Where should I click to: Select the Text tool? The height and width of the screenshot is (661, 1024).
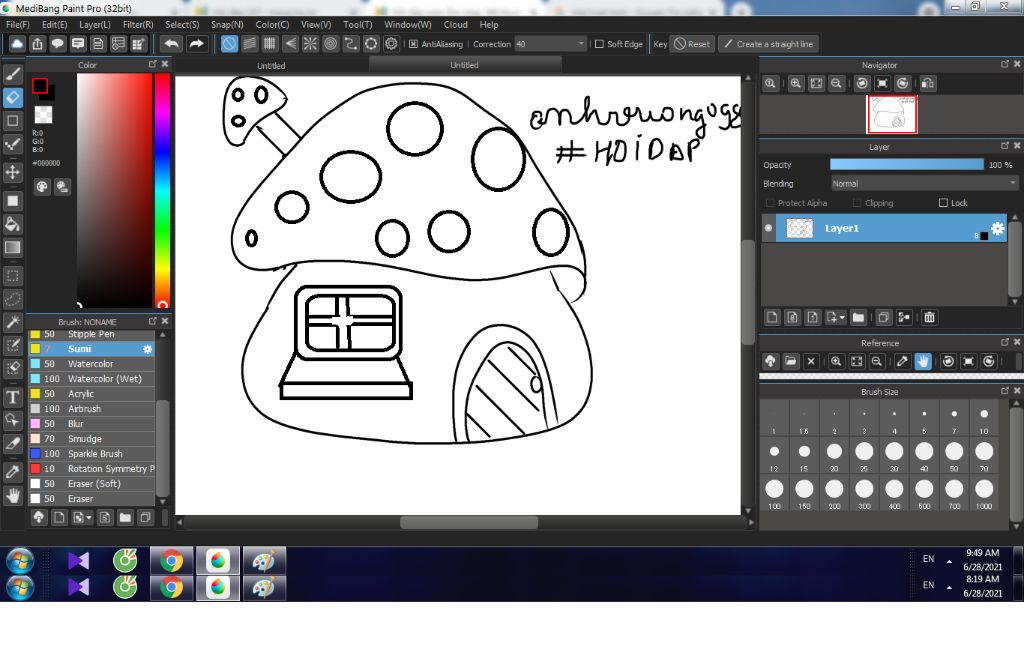(12, 397)
